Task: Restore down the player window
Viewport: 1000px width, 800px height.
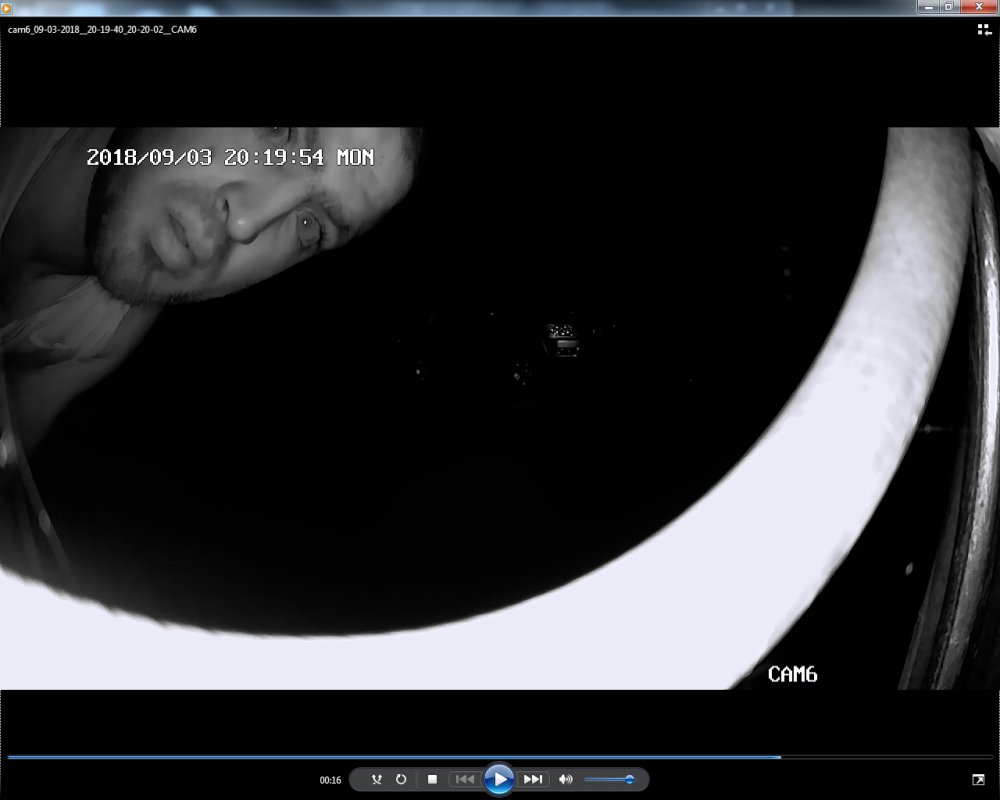Action: click(x=949, y=6)
